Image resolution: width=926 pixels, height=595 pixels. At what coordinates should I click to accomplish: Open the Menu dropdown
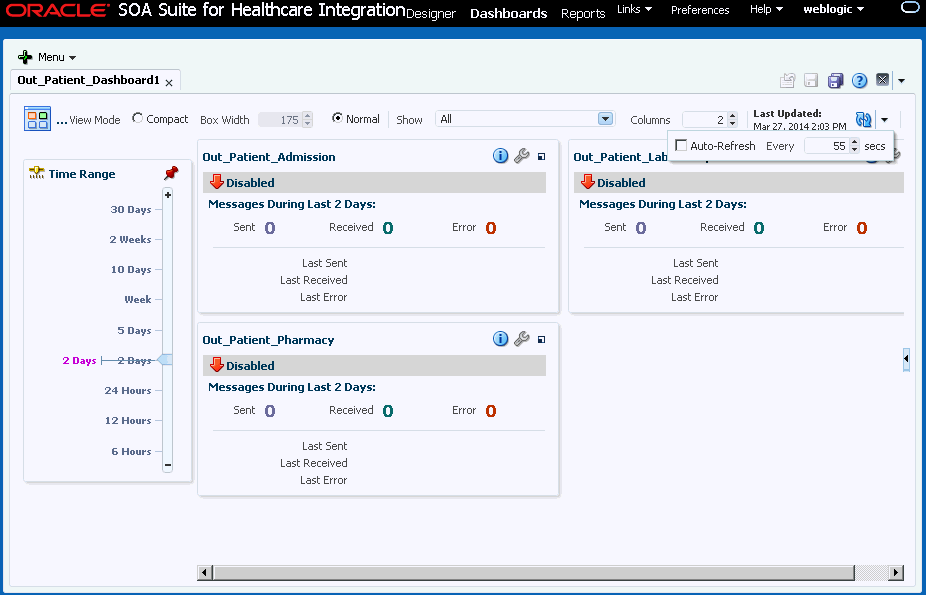point(57,57)
